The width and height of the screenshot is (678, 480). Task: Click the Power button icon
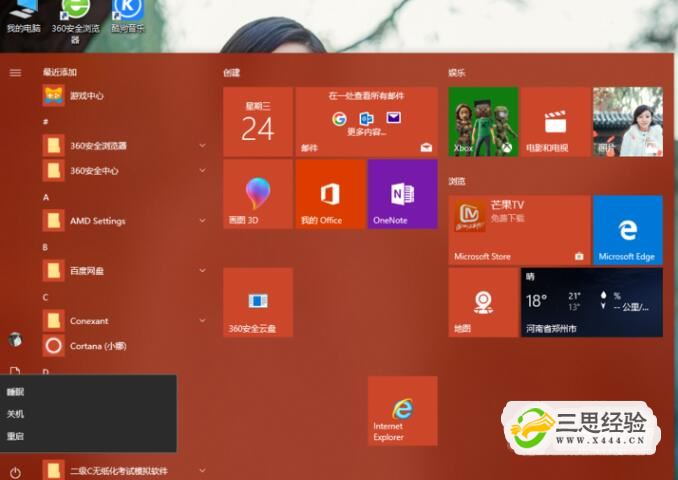tap(15, 472)
